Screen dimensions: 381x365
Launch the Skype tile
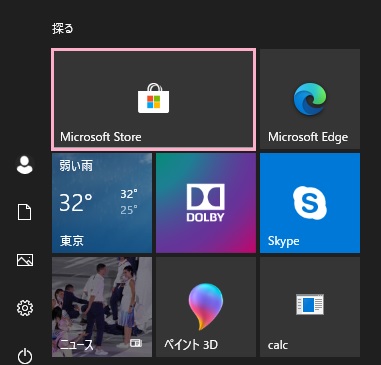(x=310, y=203)
